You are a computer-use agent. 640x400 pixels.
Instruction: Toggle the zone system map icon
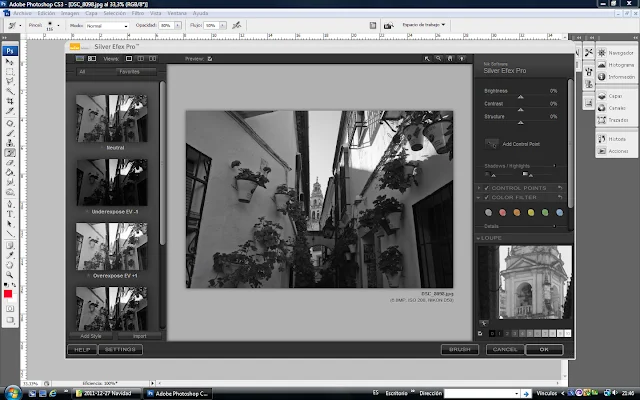pos(480,333)
